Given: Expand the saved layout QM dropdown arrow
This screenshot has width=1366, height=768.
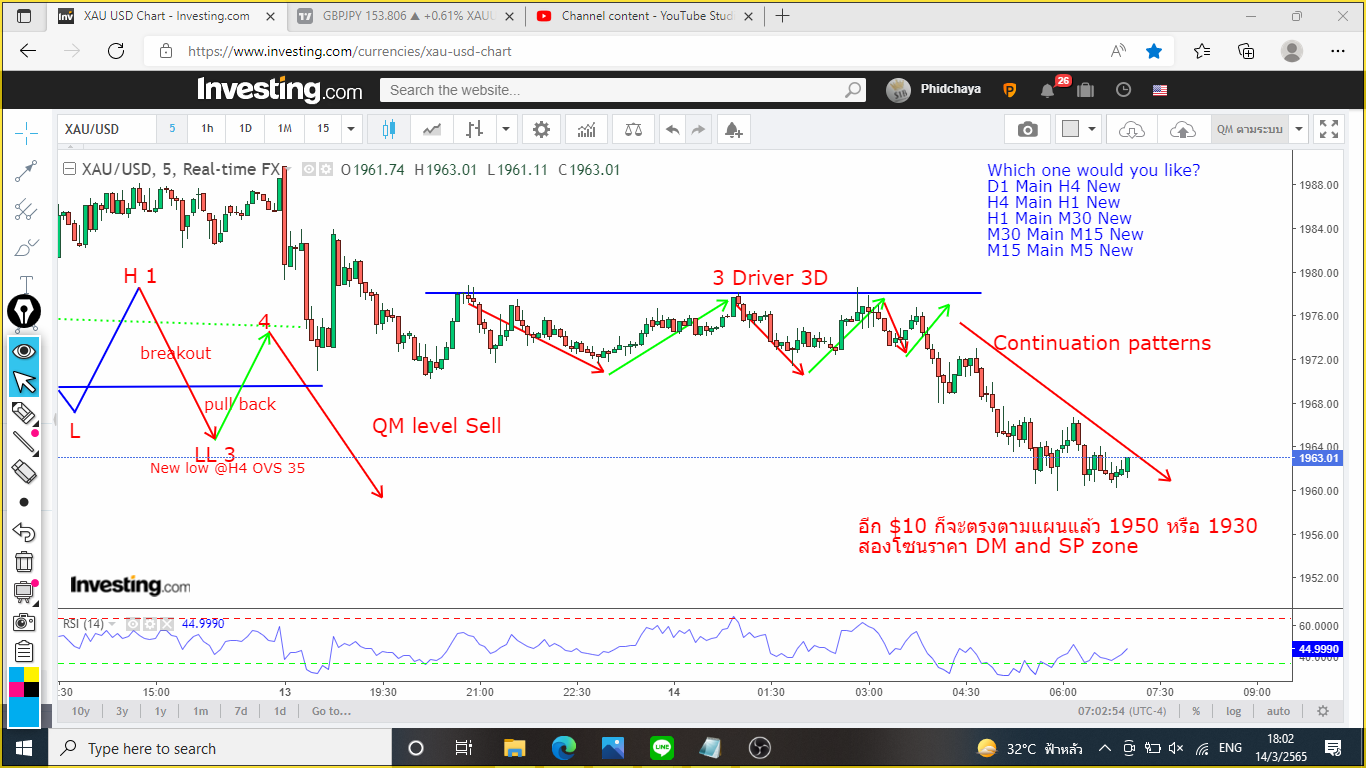Looking at the screenshot, I should pos(1299,129).
